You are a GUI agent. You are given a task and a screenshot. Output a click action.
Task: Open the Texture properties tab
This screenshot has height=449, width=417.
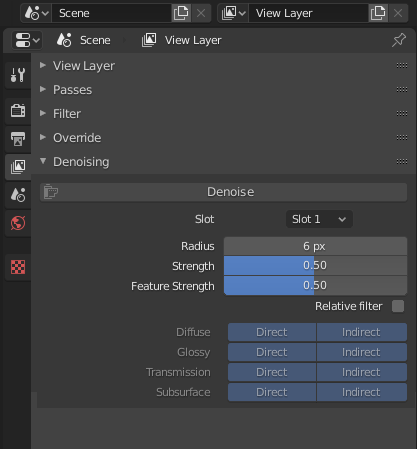[18, 267]
